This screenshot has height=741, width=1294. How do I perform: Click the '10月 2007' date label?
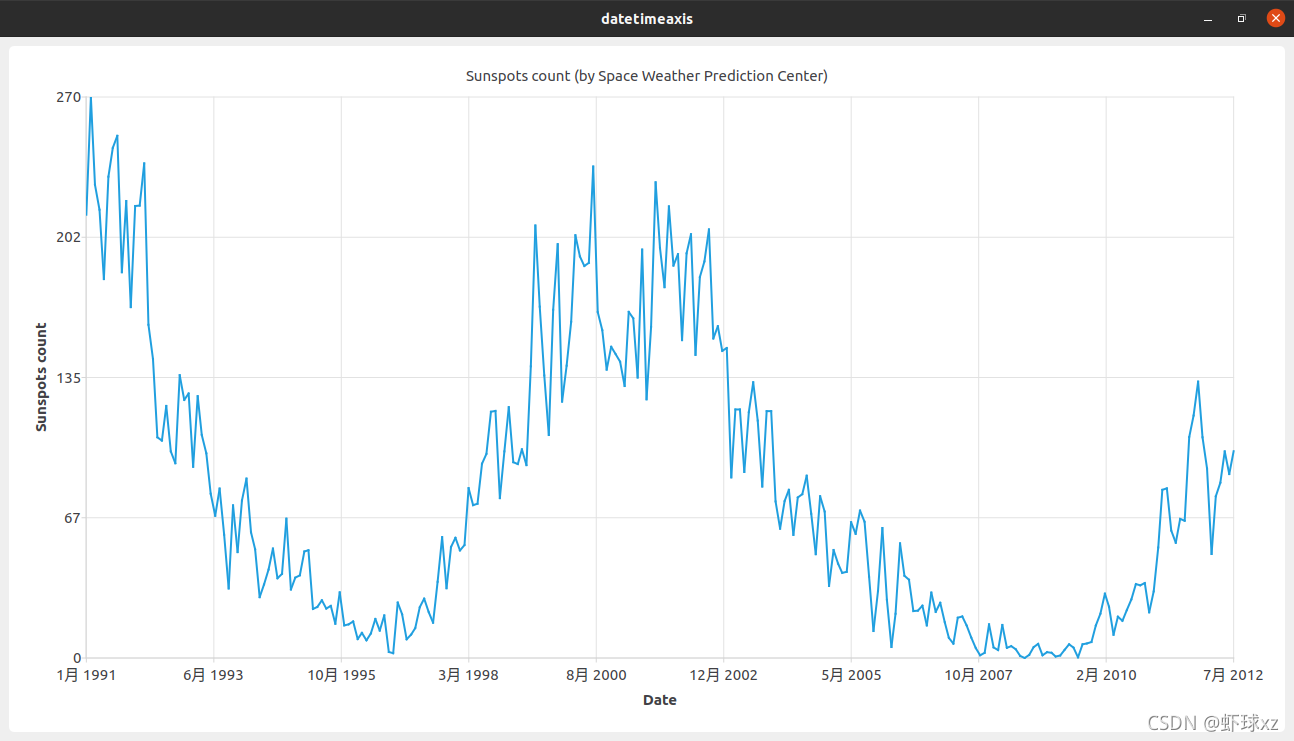978,675
